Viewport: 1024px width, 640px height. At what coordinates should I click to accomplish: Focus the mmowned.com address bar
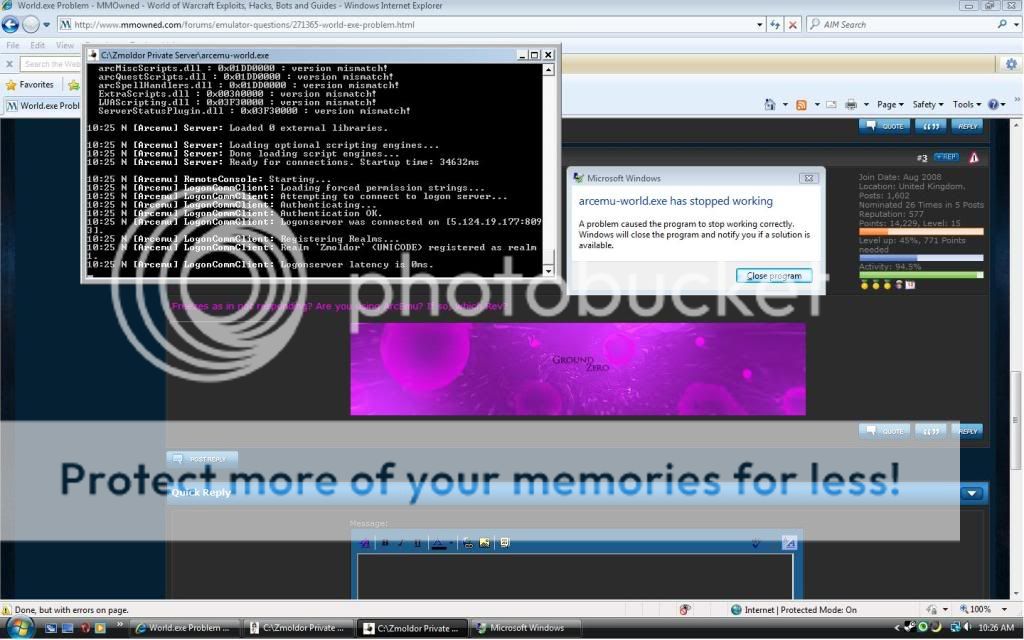point(411,25)
